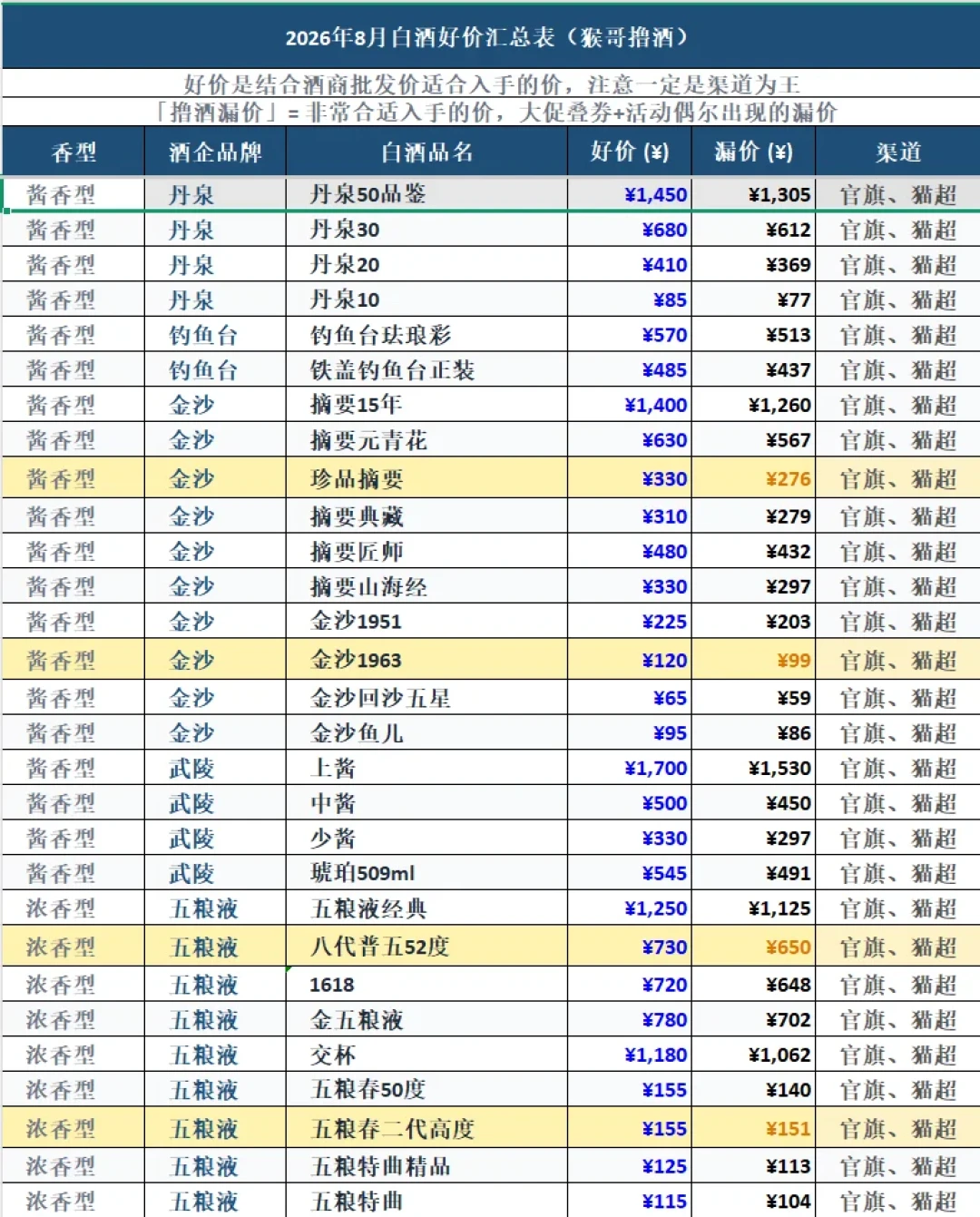Click the 渠道 column header
The image size is (980, 1217).
point(897,152)
